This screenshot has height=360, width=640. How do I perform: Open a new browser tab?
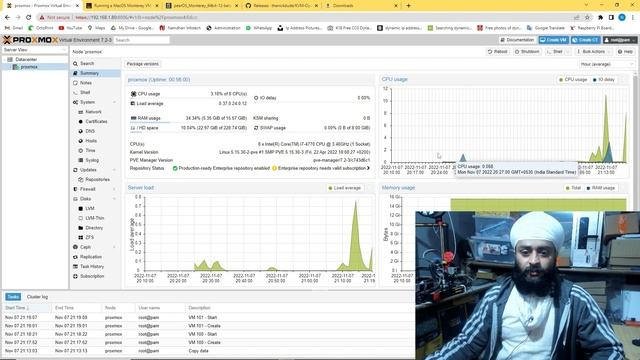click(408, 6)
